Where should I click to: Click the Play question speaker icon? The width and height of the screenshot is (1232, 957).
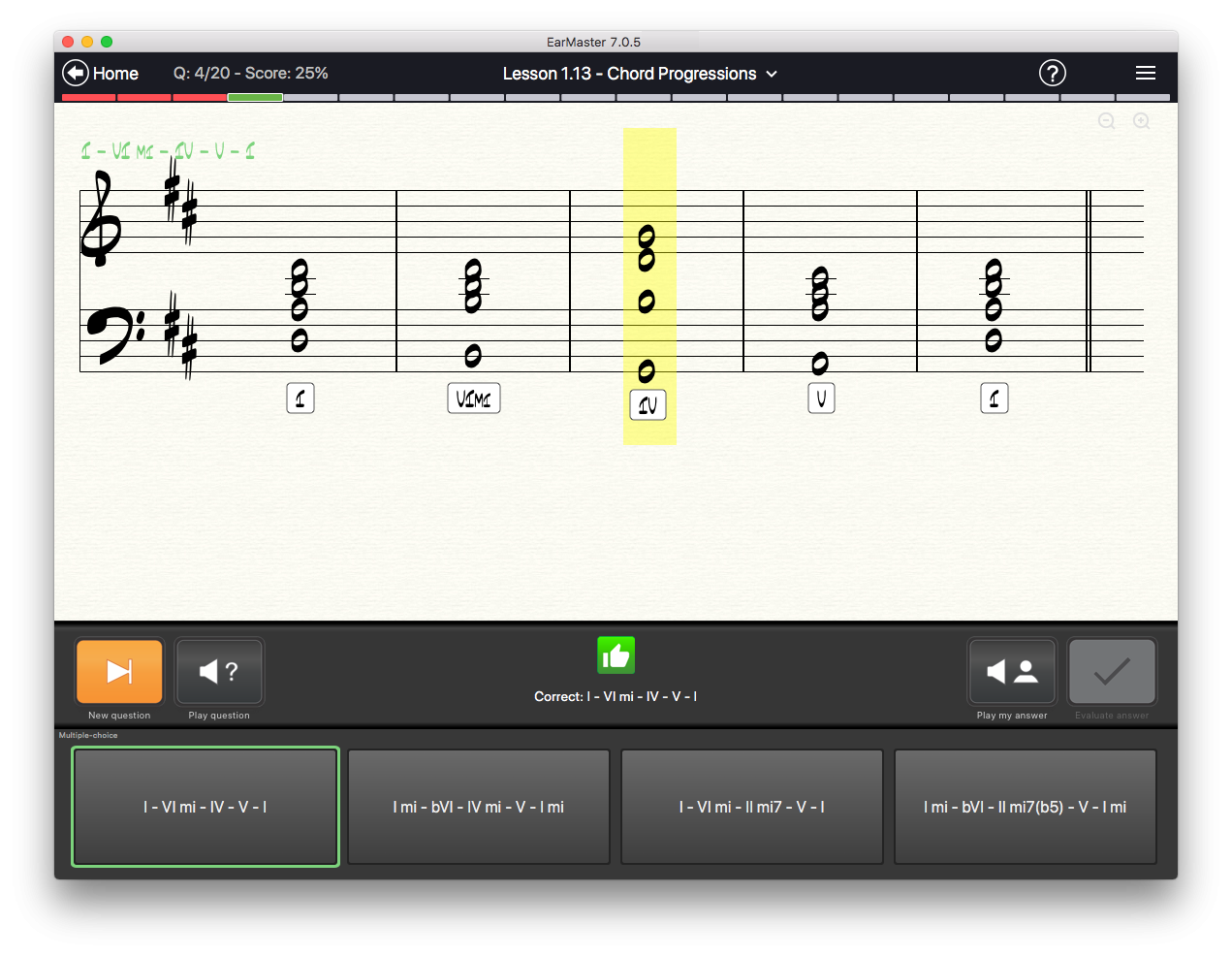click(x=218, y=671)
